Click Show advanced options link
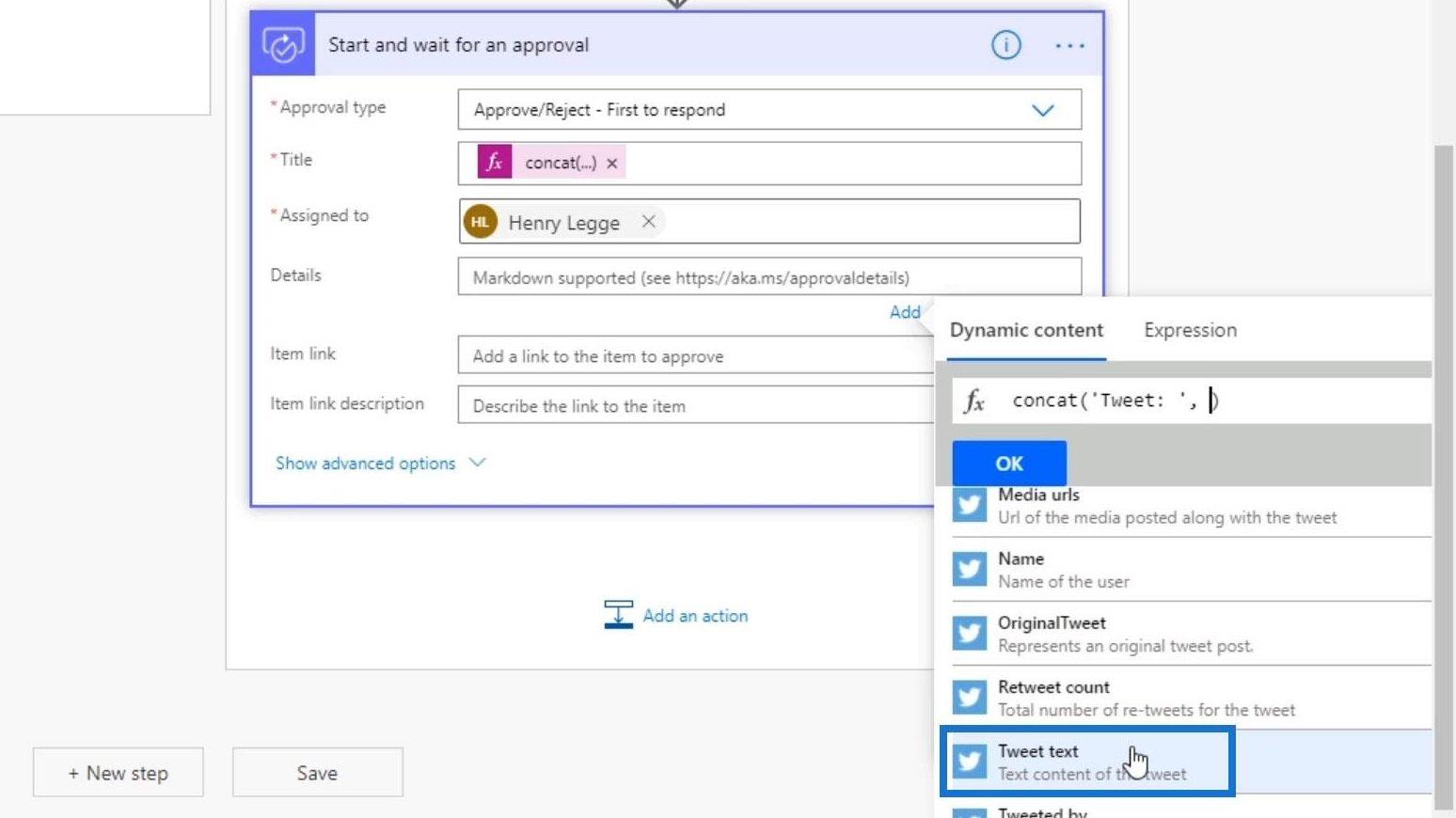The image size is (1456, 818). (x=365, y=464)
